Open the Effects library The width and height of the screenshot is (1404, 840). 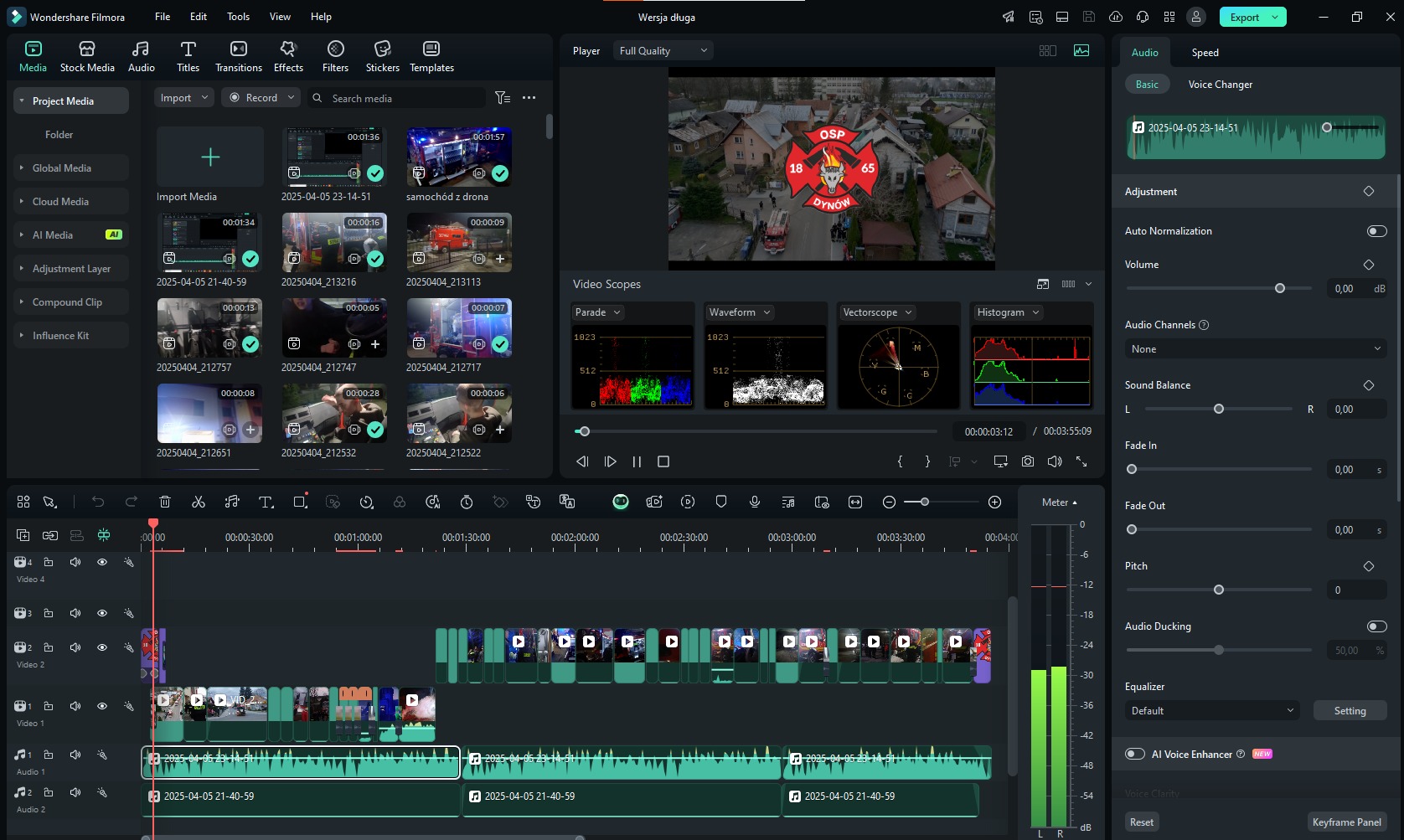tap(288, 56)
